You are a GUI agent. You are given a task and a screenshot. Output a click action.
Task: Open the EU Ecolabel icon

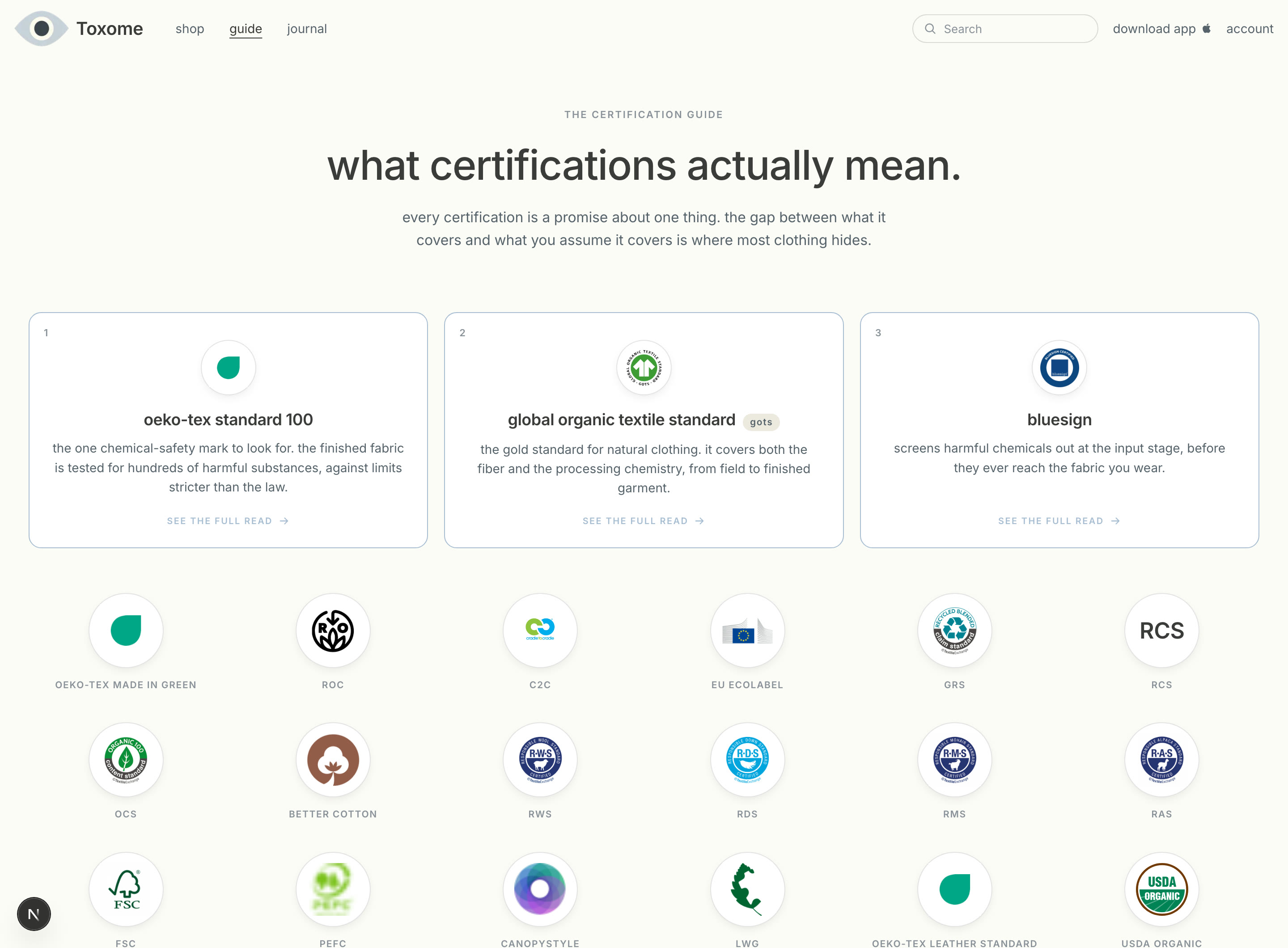[747, 631]
